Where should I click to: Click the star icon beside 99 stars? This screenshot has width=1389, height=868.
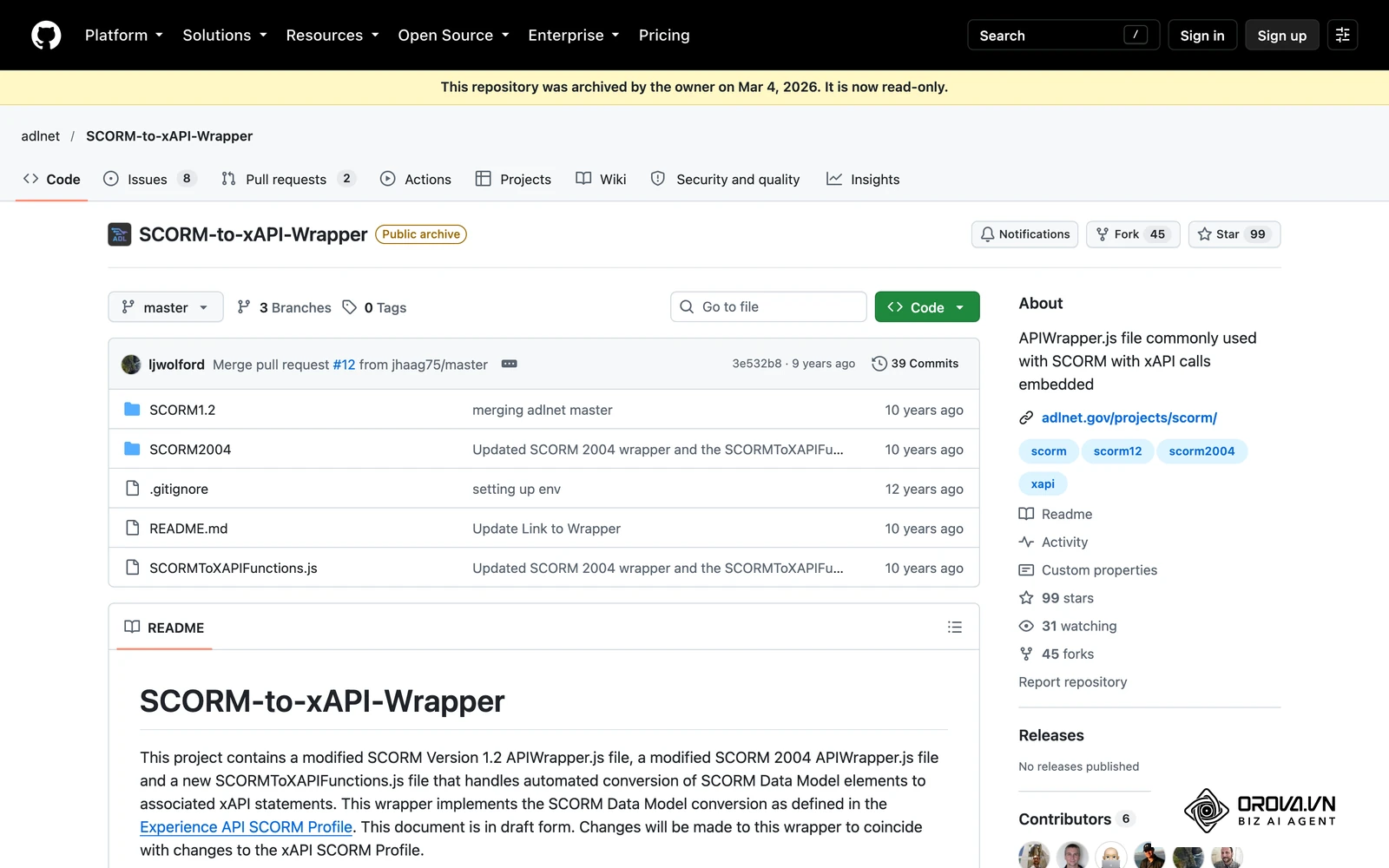[1026, 598]
